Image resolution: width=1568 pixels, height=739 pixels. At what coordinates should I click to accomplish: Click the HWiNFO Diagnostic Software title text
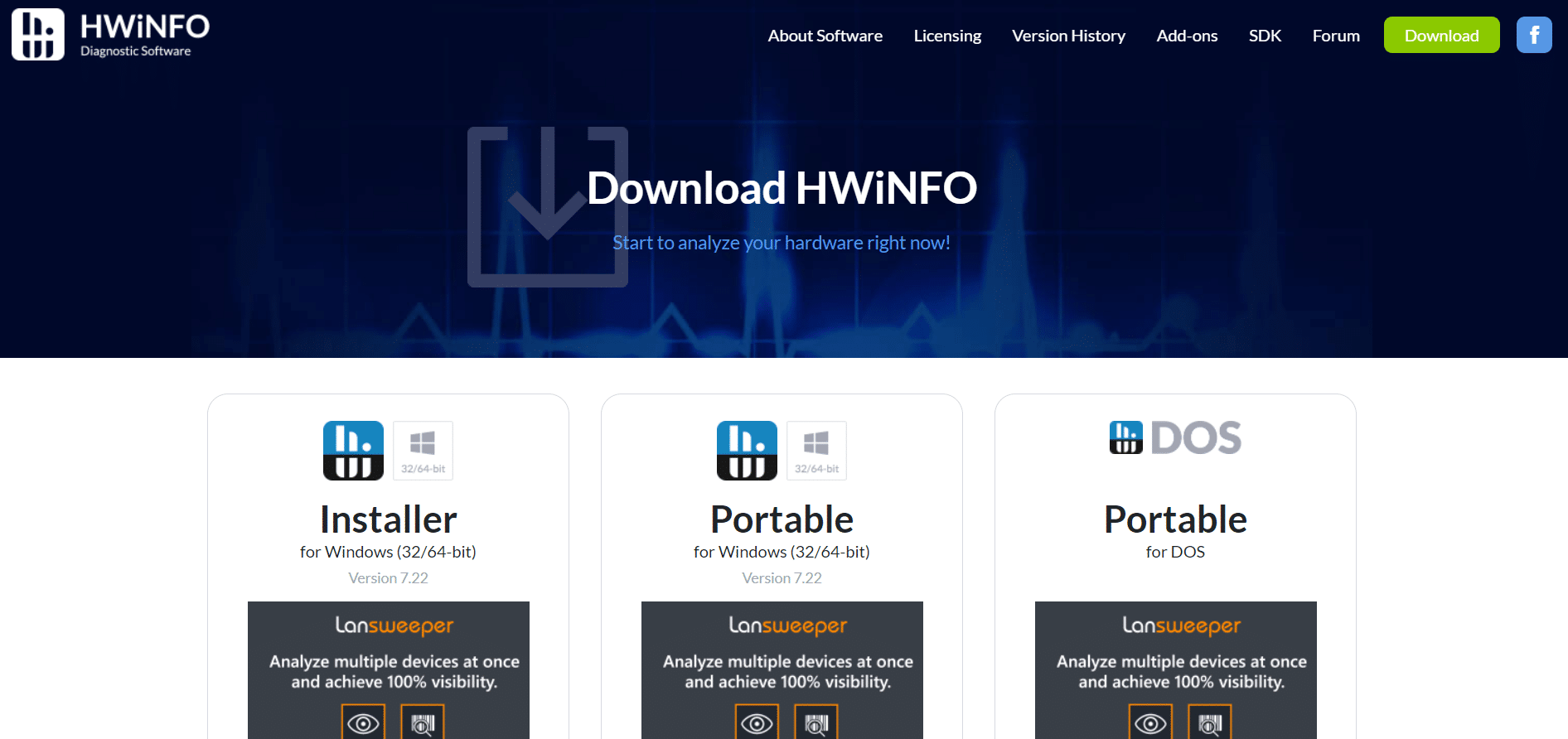click(144, 35)
